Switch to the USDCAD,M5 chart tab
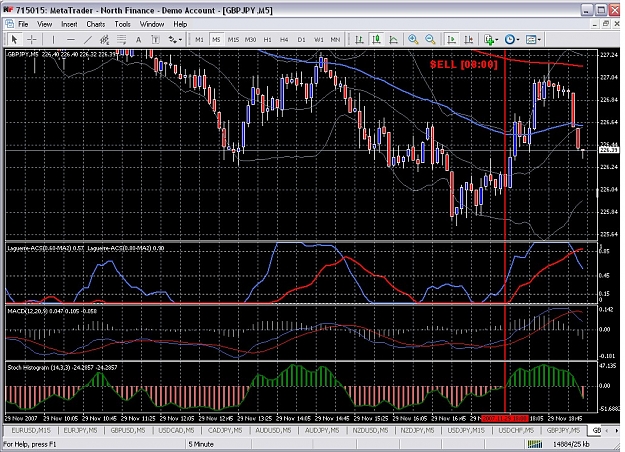 176,430
